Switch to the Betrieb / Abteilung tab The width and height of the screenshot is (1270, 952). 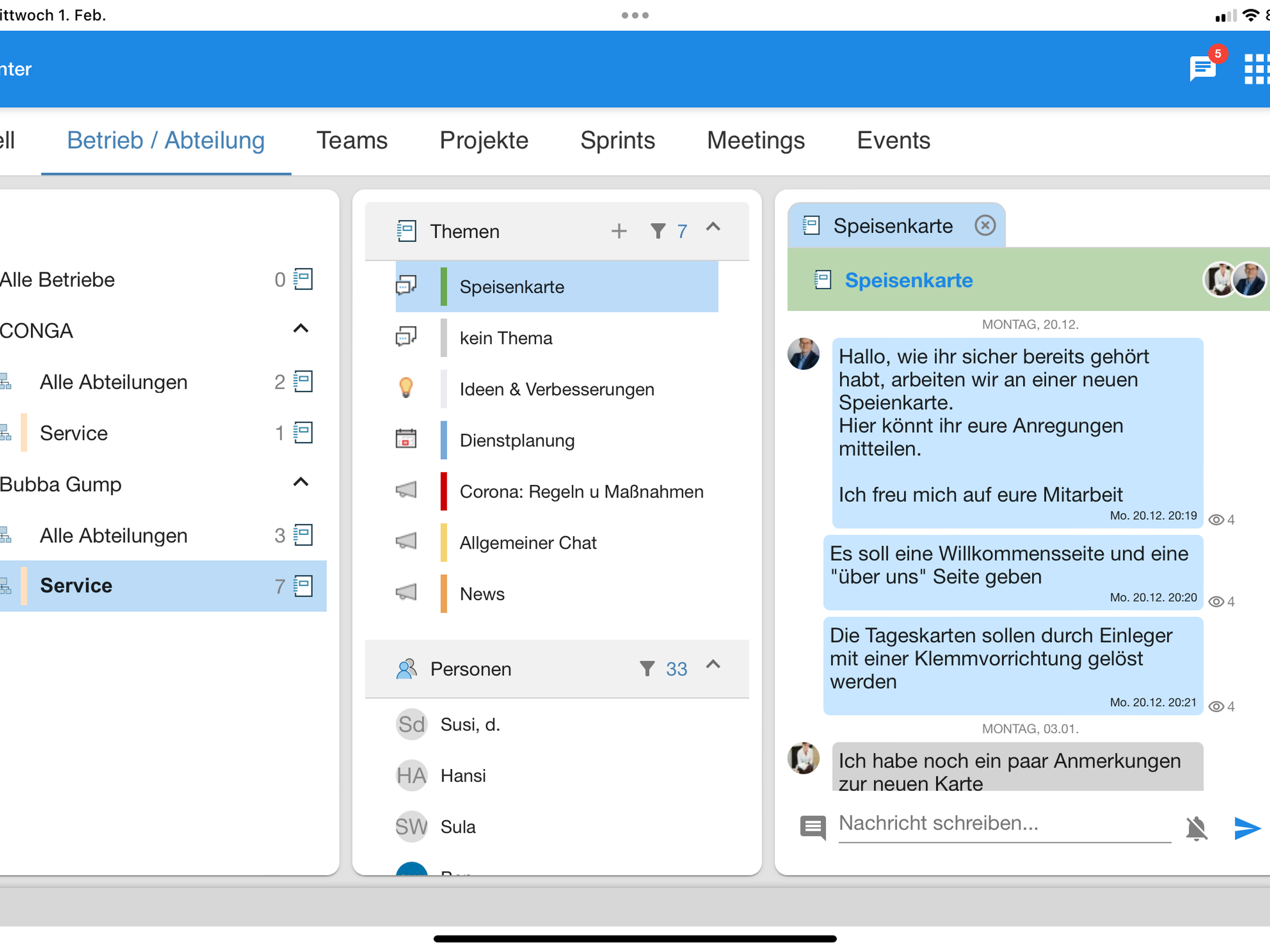[166, 141]
